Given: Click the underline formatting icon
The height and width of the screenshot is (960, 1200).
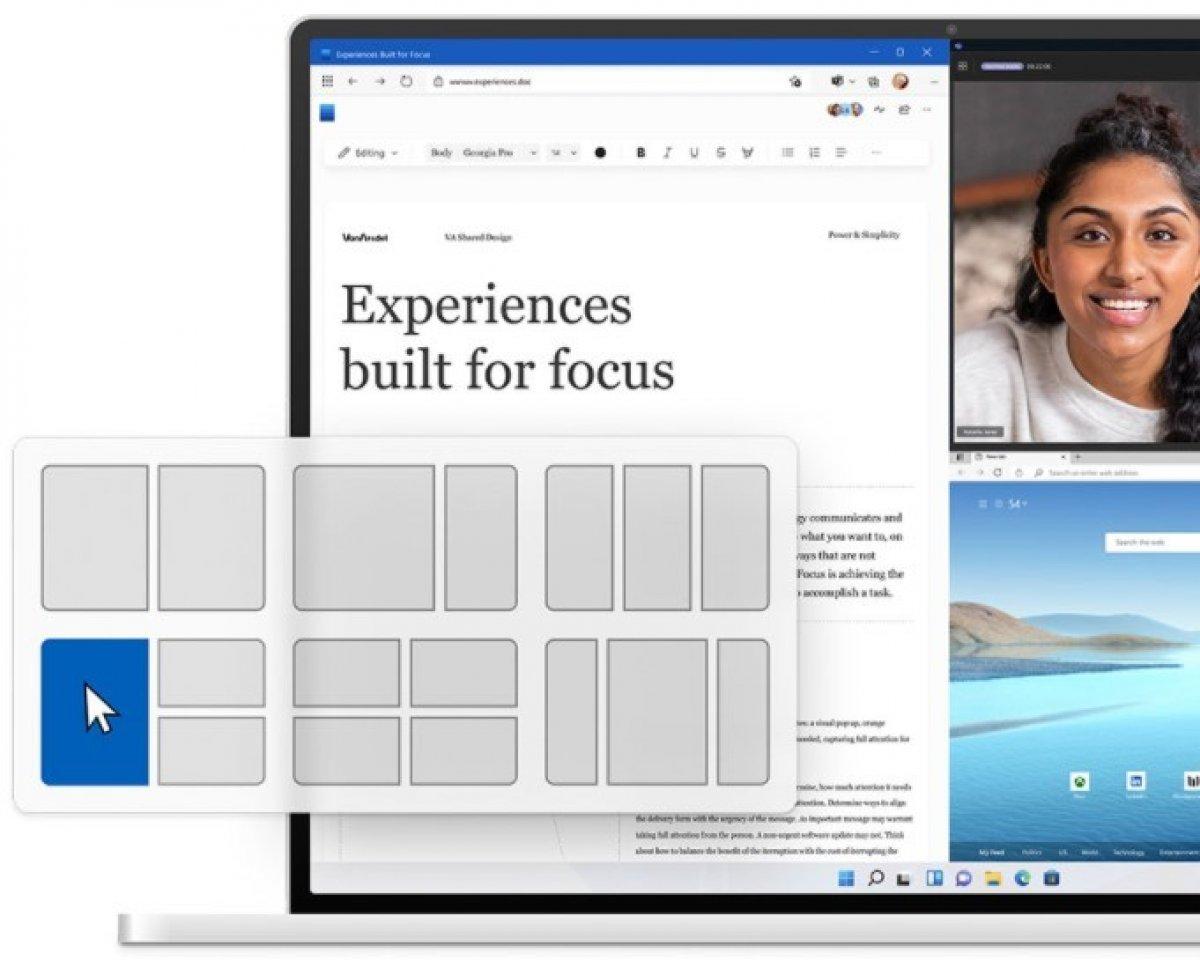Looking at the screenshot, I should pos(694,153).
